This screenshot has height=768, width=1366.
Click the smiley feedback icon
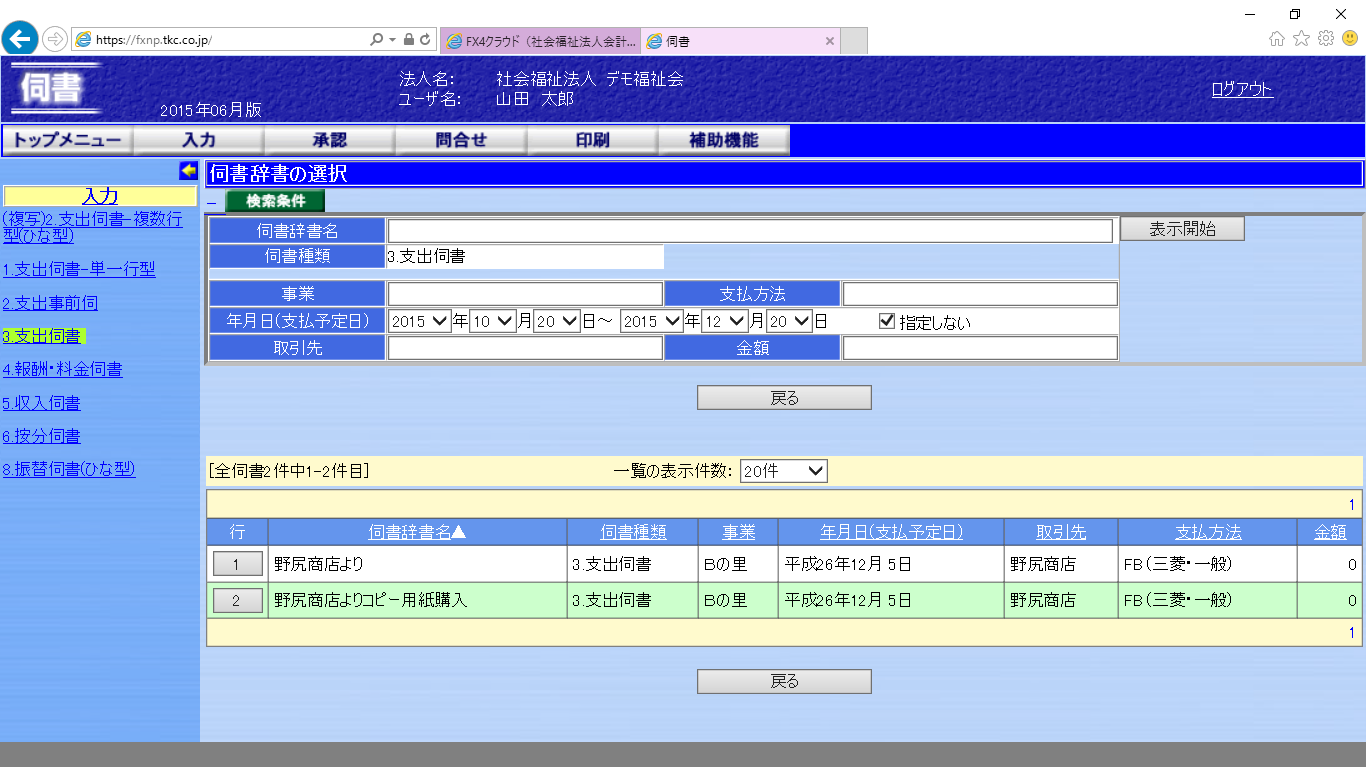1350,39
